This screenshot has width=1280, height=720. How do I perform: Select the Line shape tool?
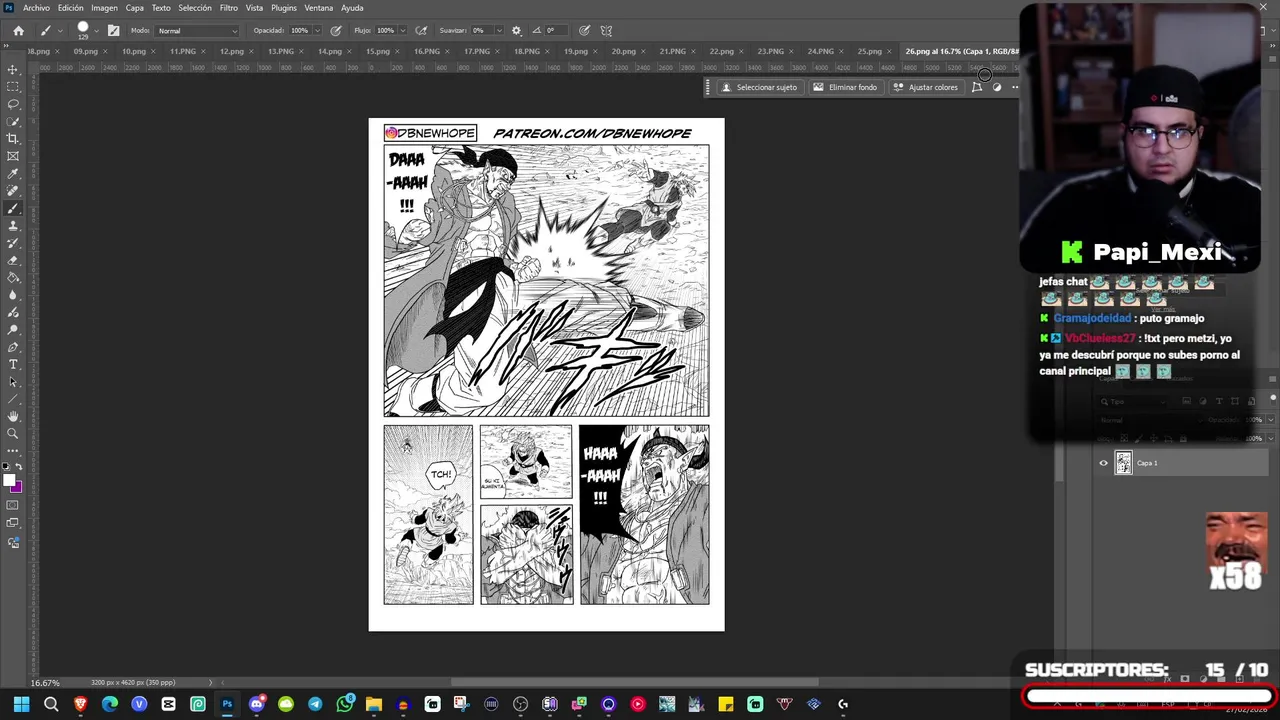13,399
